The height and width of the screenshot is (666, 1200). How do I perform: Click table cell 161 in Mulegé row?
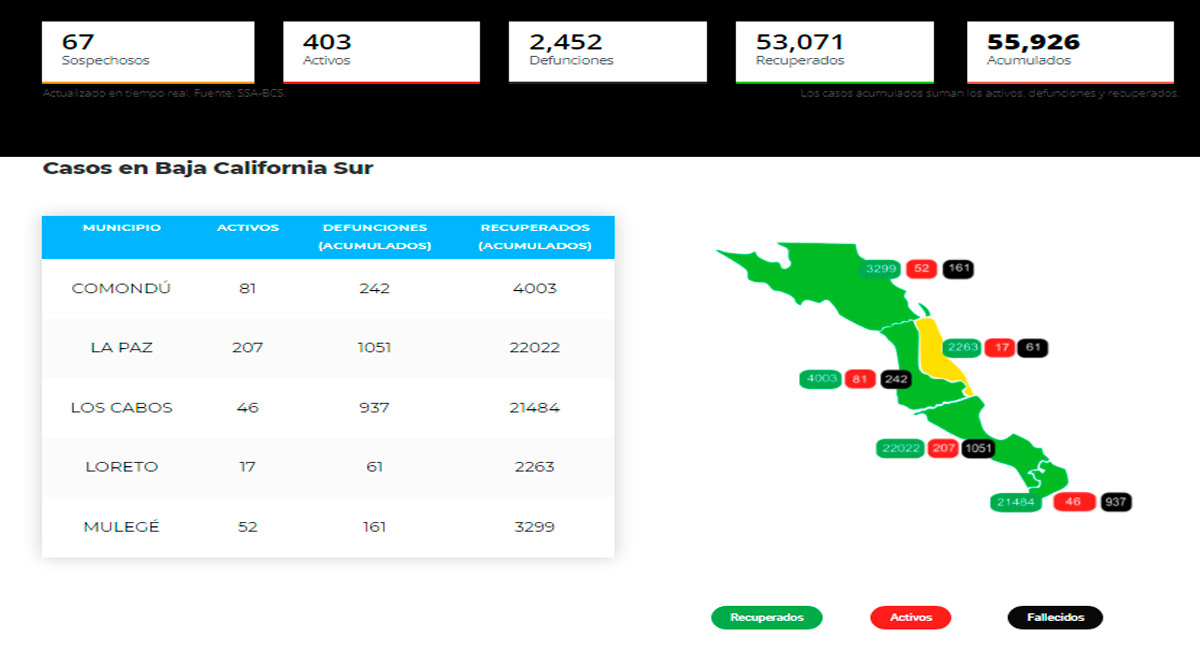coord(375,526)
